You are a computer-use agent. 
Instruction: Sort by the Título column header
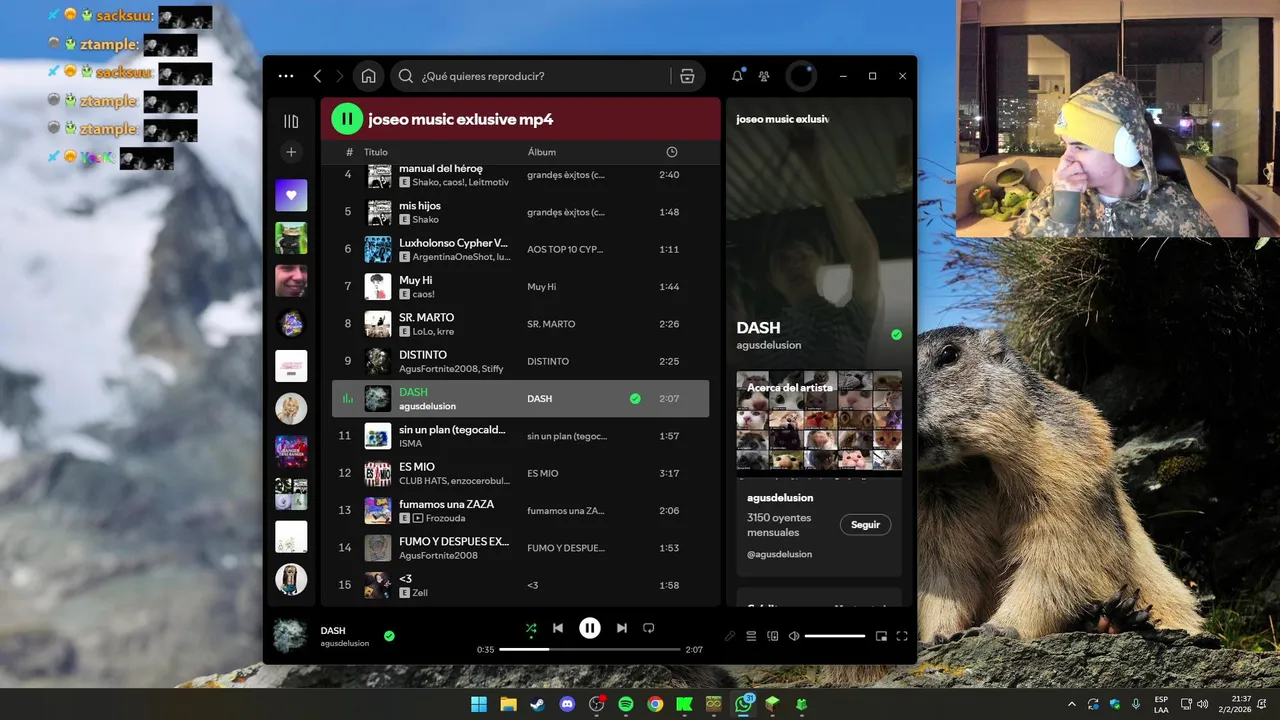click(x=376, y=152)
